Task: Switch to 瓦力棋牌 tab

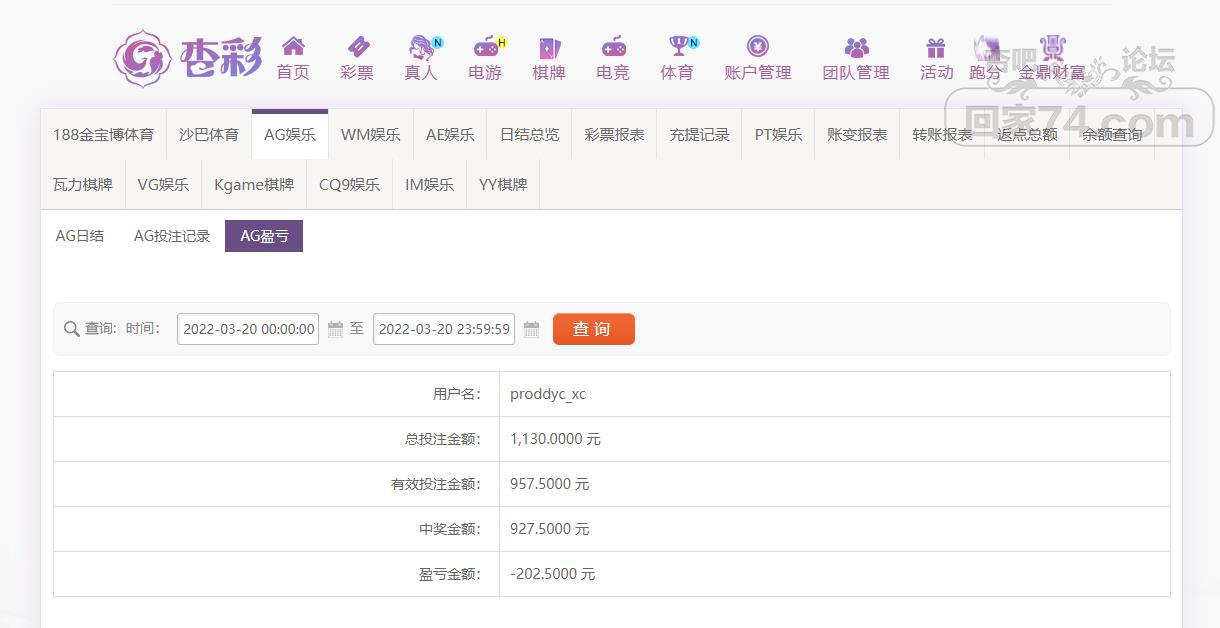Action: [83, 184]
